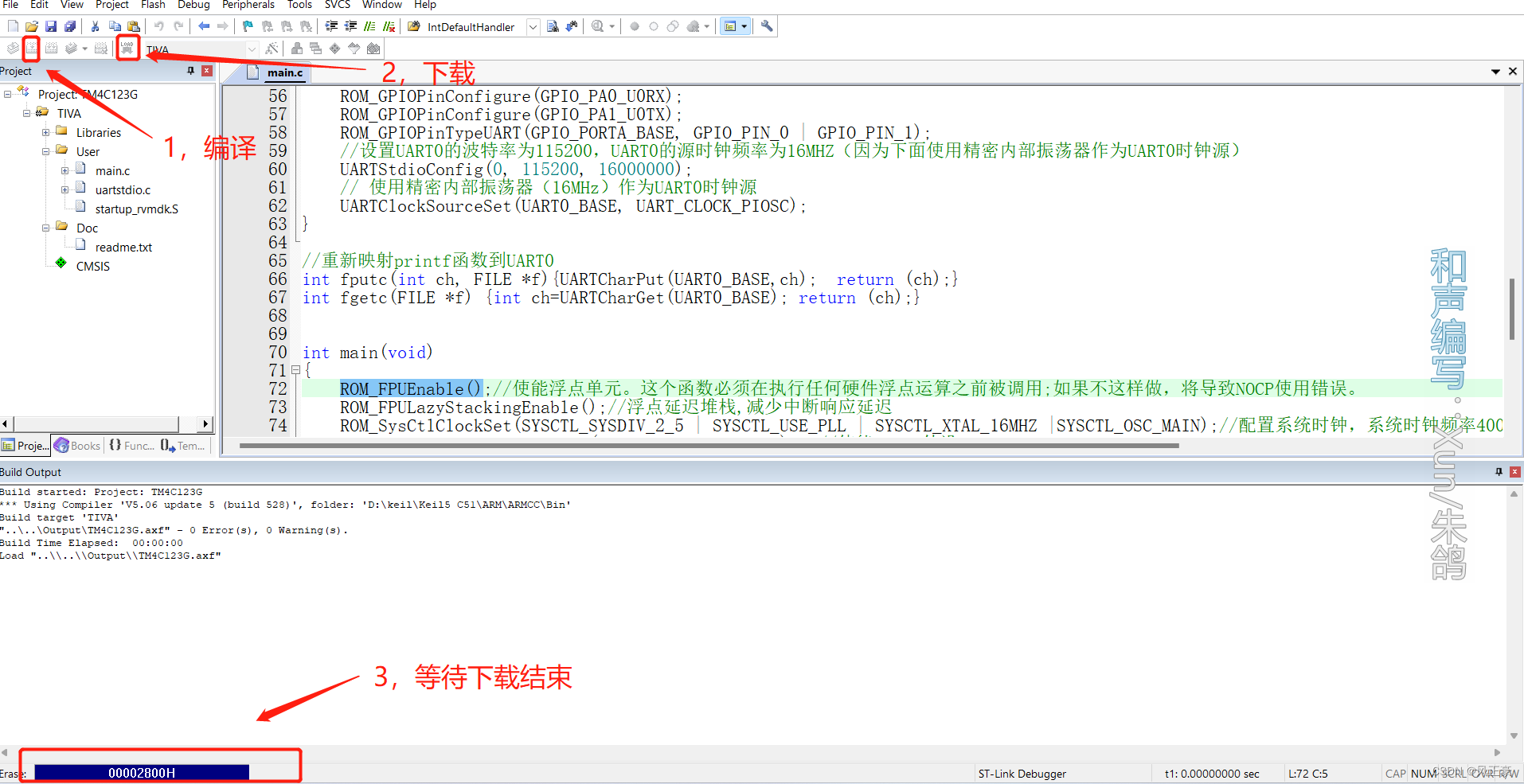Expand the main.c file node
This screenshot has height=784, width=1524.
point(64,170)
